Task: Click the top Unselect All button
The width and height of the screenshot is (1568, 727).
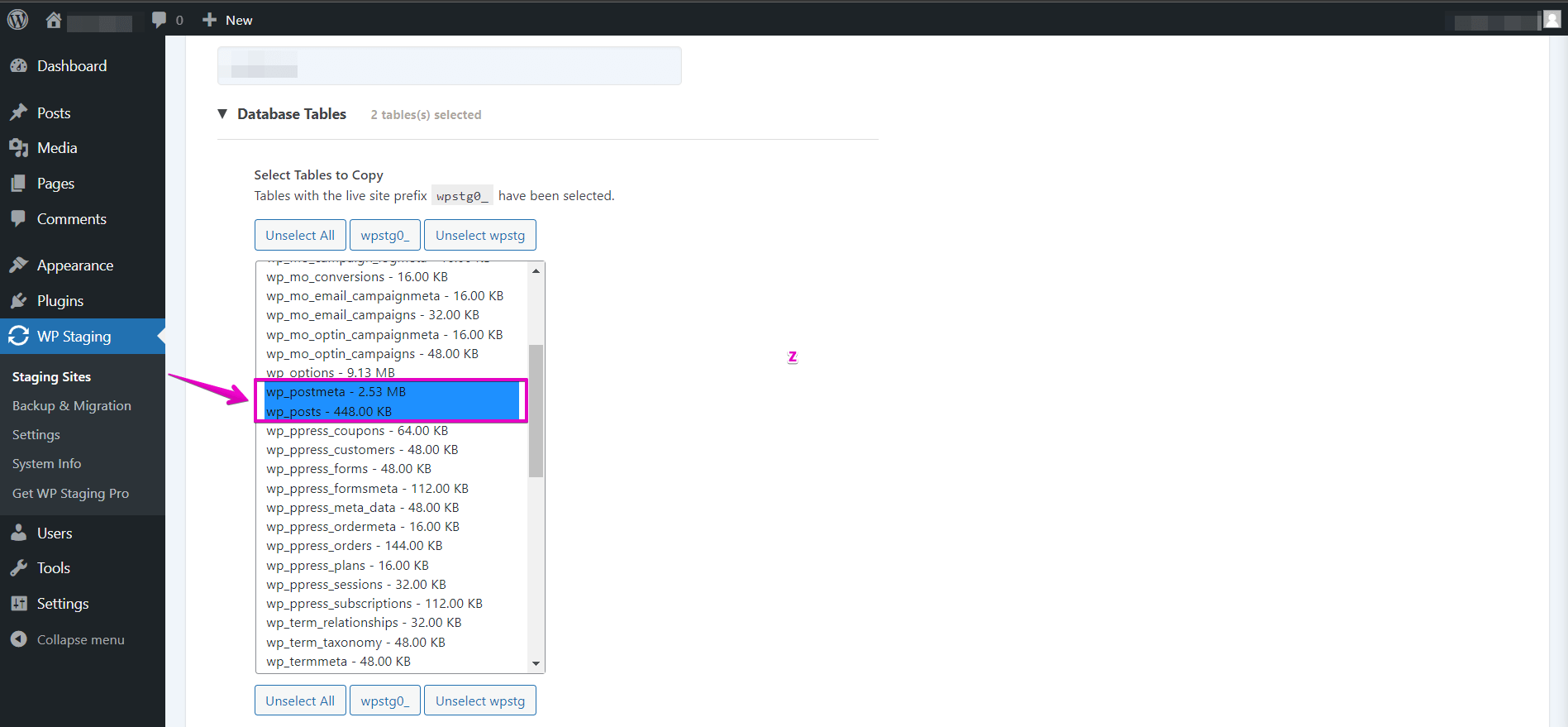Action: click(300, 235)
